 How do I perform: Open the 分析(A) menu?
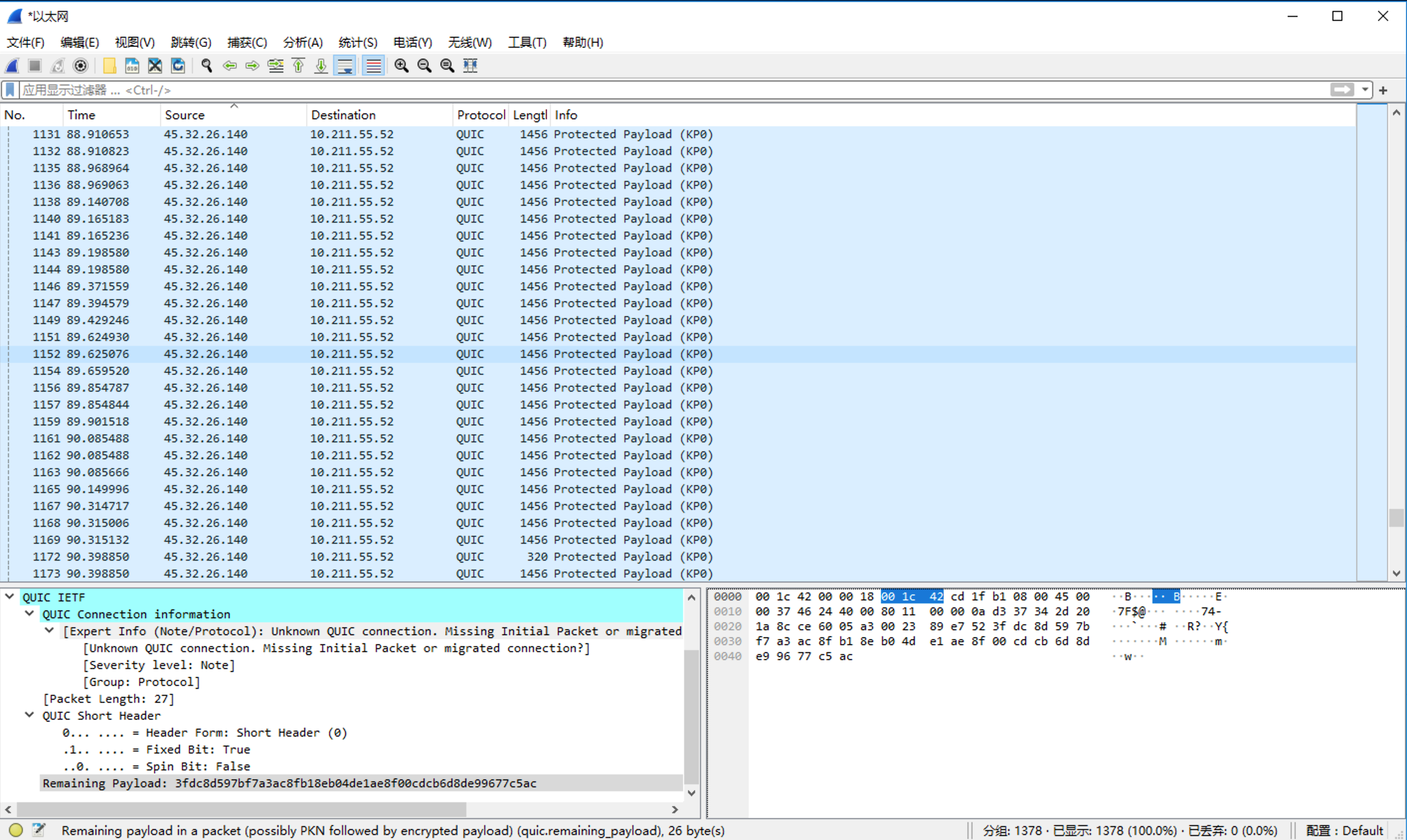(302, 42)
